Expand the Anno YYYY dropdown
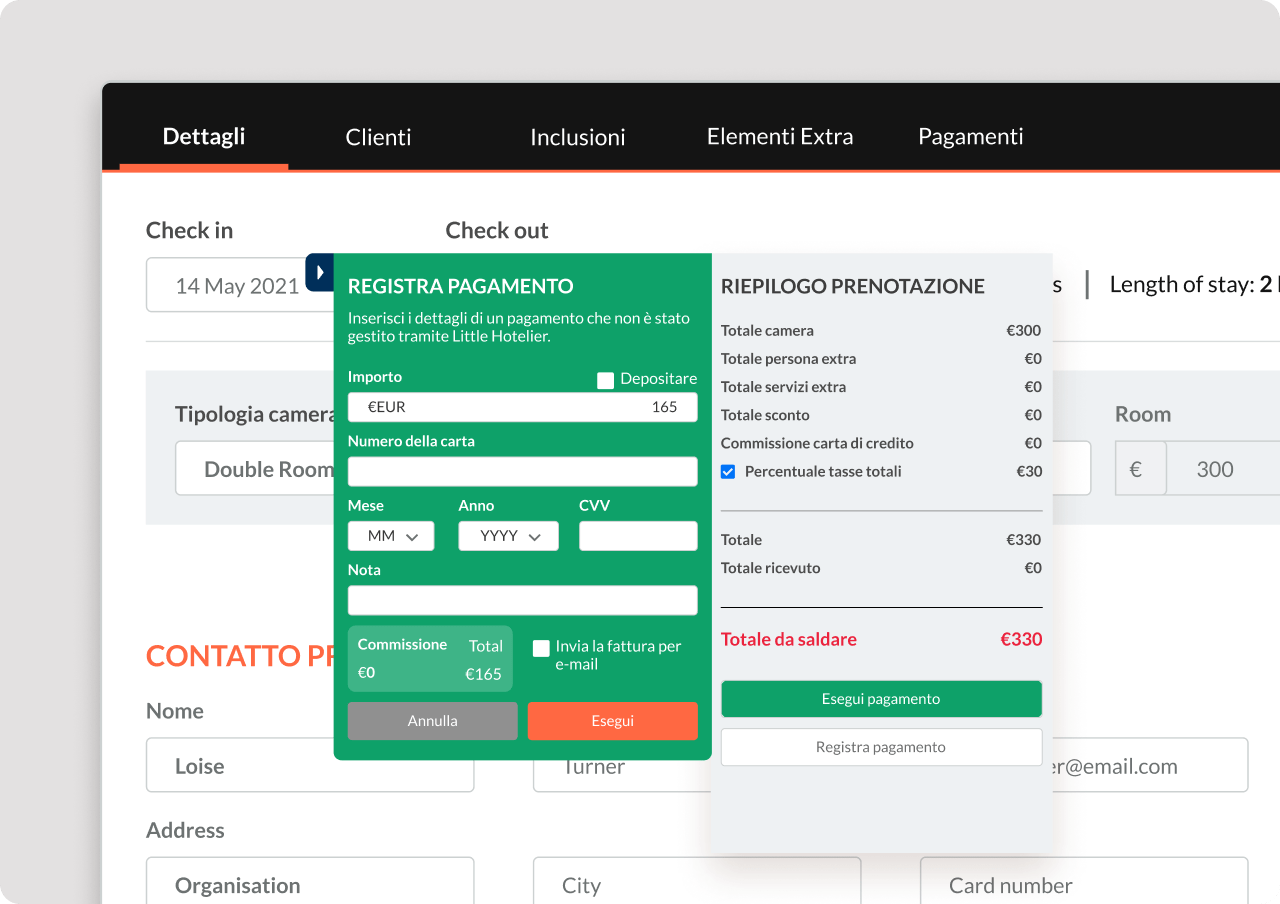Image resolution: width=1280 pixels, height=904 pixels. [508, 536]
